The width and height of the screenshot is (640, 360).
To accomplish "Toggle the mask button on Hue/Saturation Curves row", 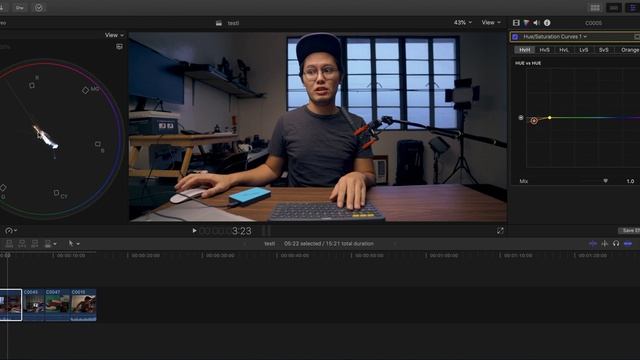I will [637, 37].
